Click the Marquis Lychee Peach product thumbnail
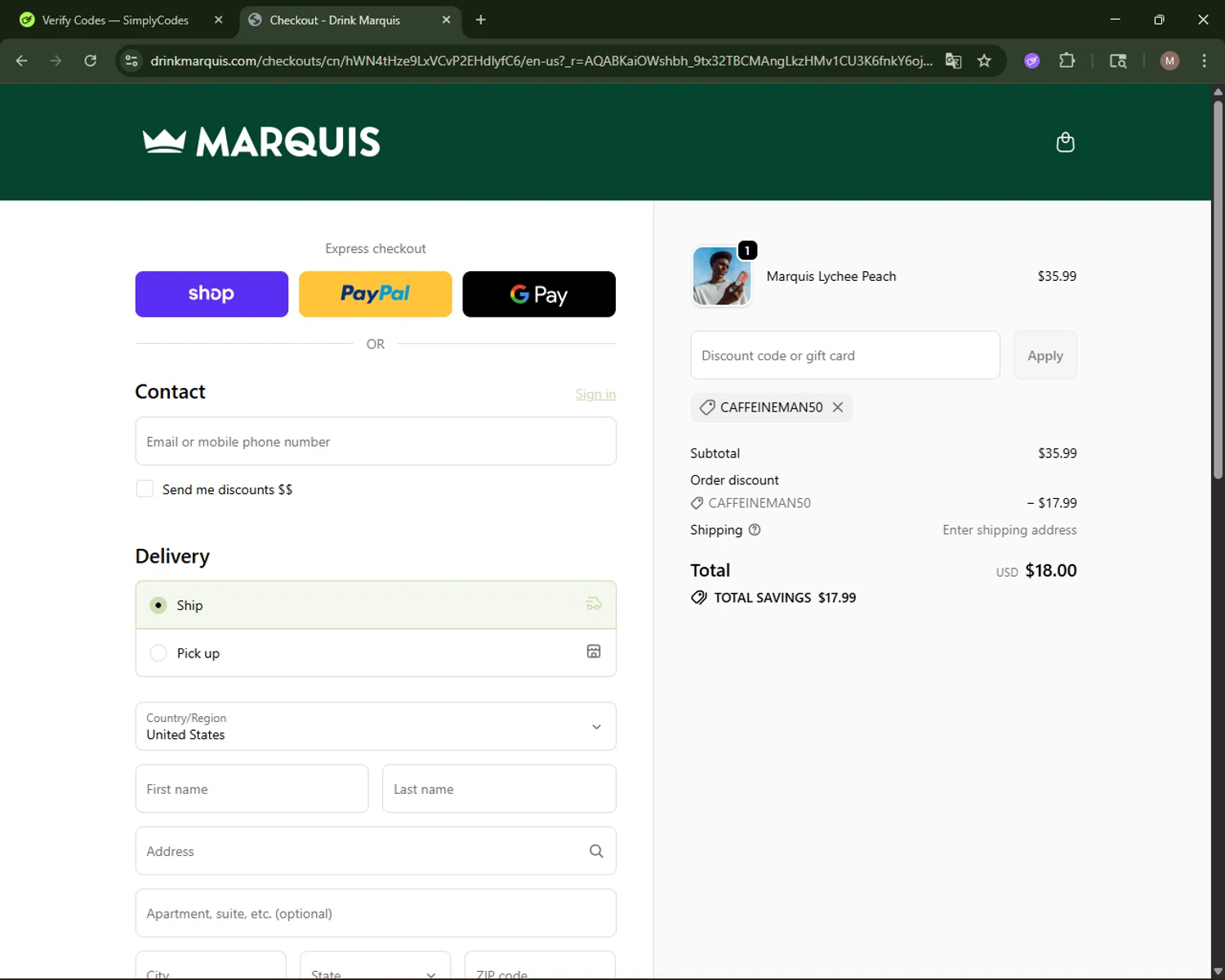 (x=721, y=276)
